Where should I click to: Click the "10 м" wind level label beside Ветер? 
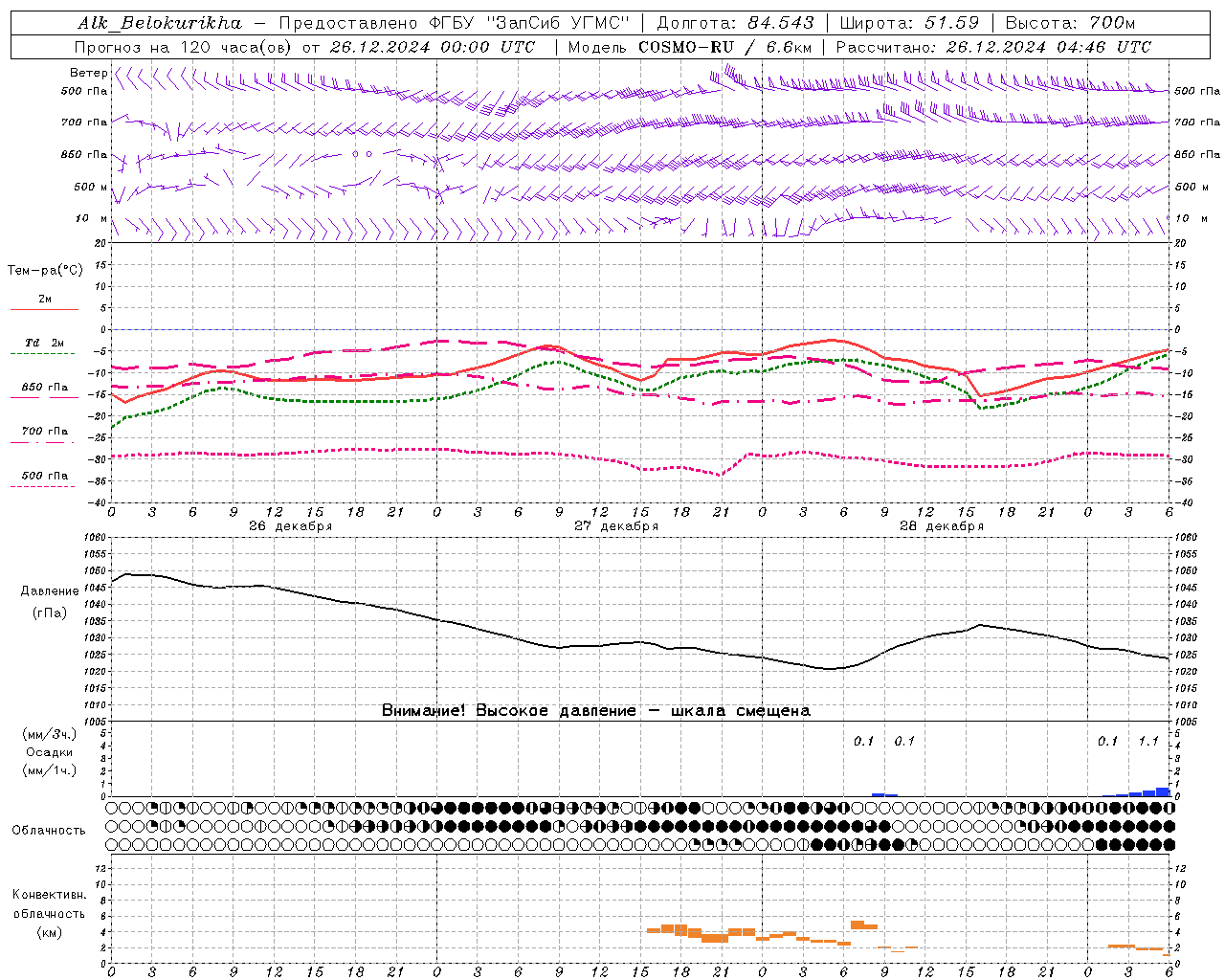[x=91, y=219]
